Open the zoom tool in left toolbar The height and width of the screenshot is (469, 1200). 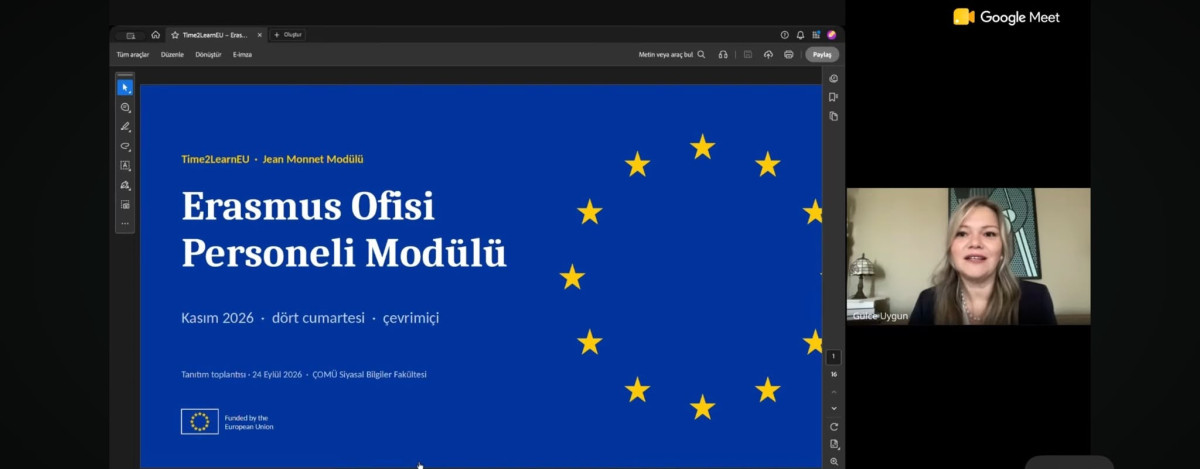[125, 107]
